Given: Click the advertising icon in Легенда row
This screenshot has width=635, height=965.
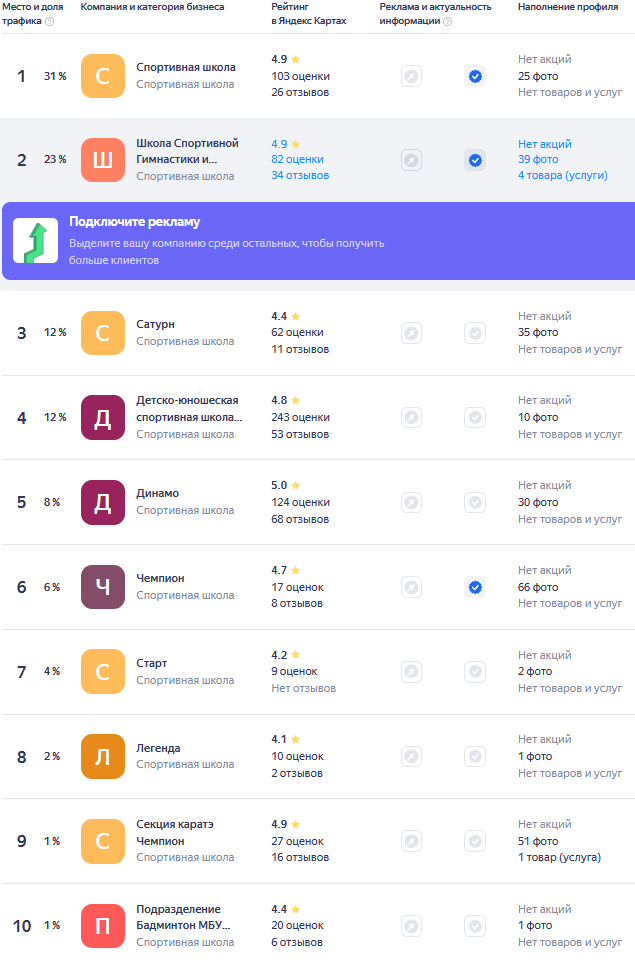Looking at the screenshot, I should (x=412, y=756).
